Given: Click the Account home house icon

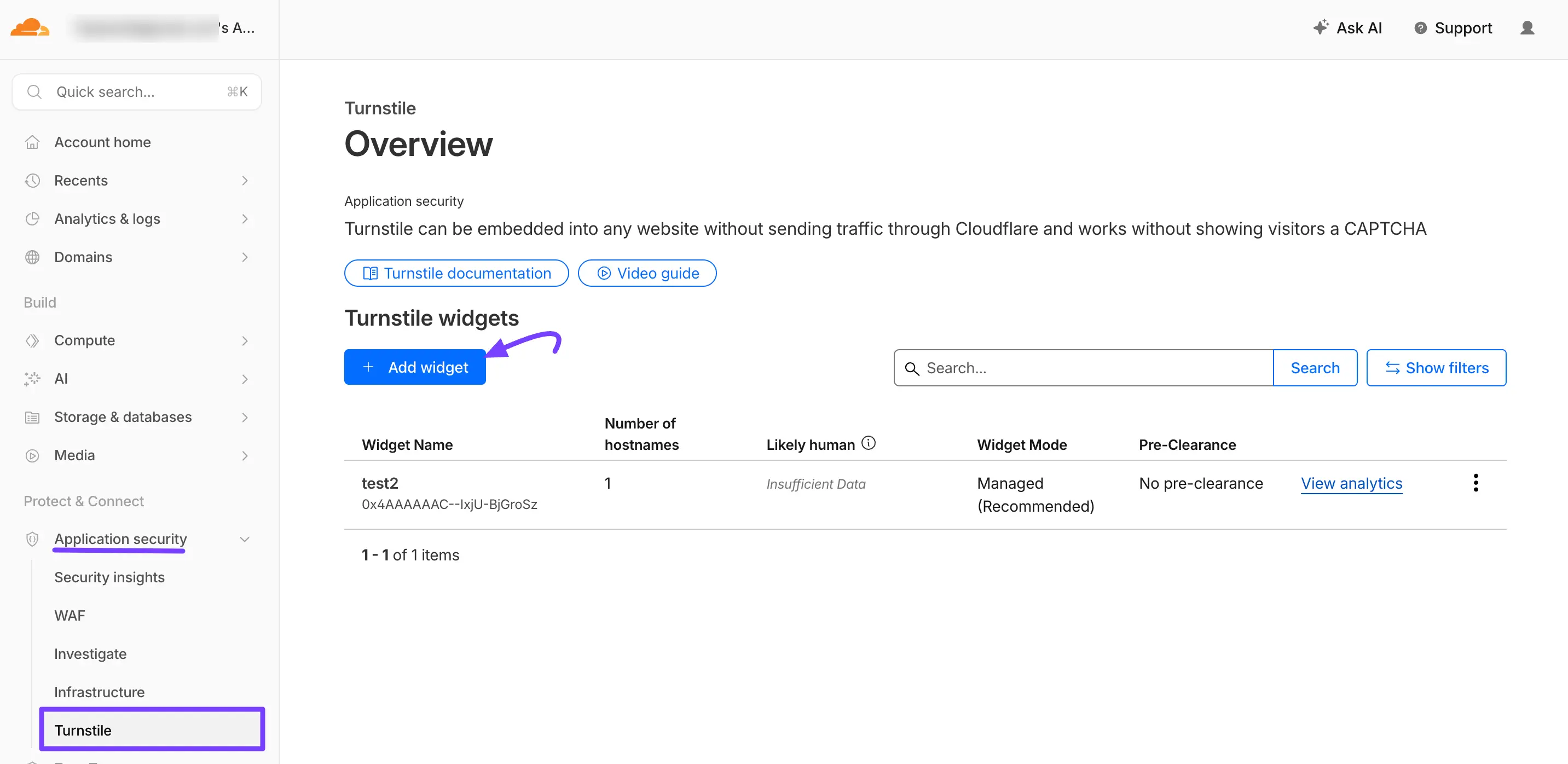Looking at the screenshot, I should click(x=32, y=142).
